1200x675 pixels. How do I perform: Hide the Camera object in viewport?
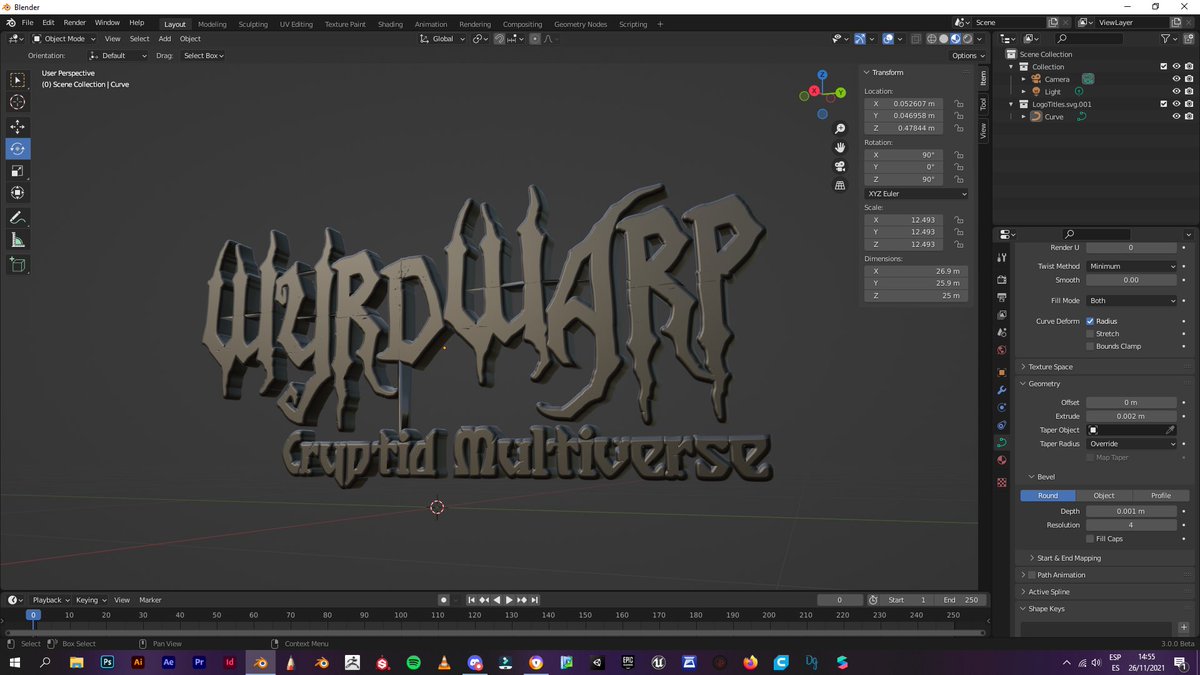(1176, 79)
